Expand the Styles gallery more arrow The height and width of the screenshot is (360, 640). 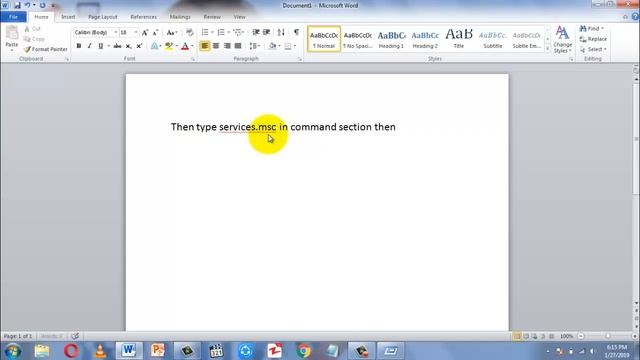coord(547,49)
